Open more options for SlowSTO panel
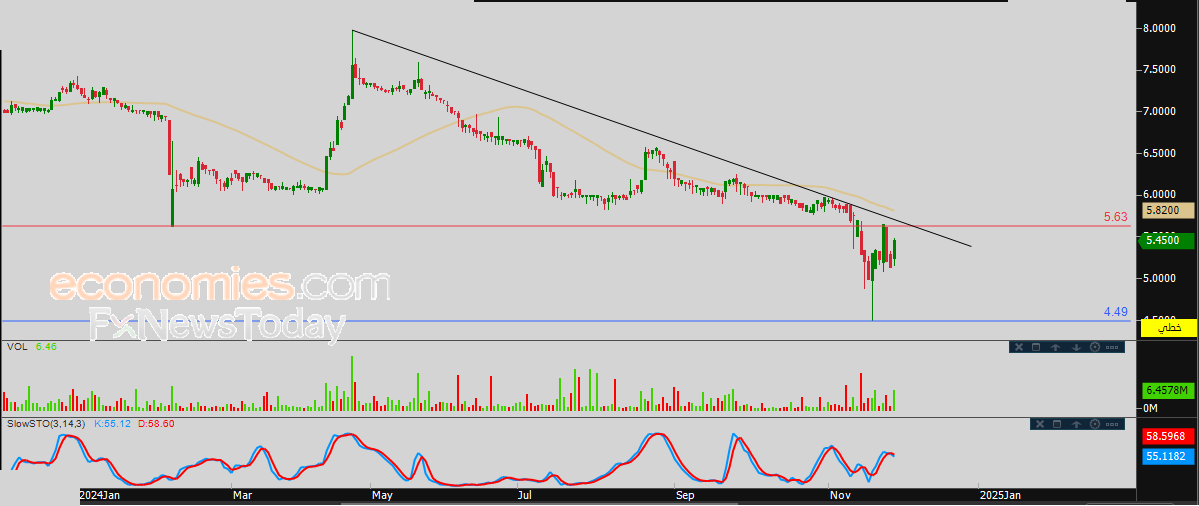The image size is (1199, 506). 1112,424
